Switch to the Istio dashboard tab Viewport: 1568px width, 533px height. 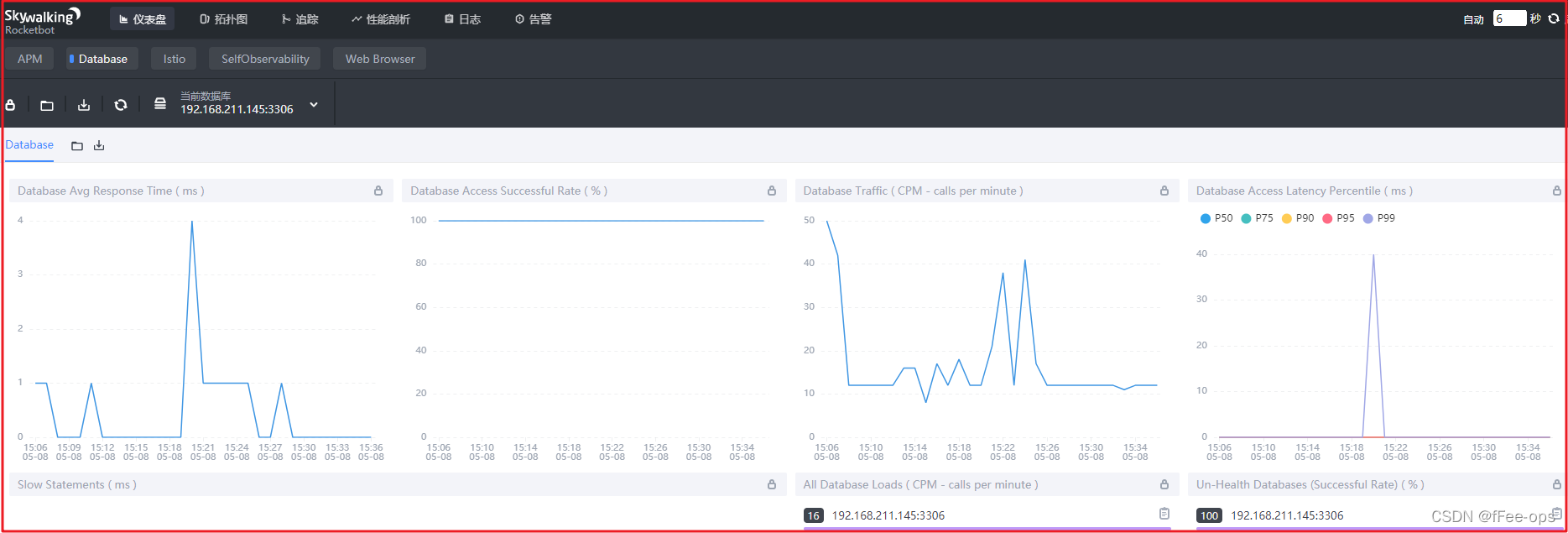pyautogui.click(x=175, y=59)
